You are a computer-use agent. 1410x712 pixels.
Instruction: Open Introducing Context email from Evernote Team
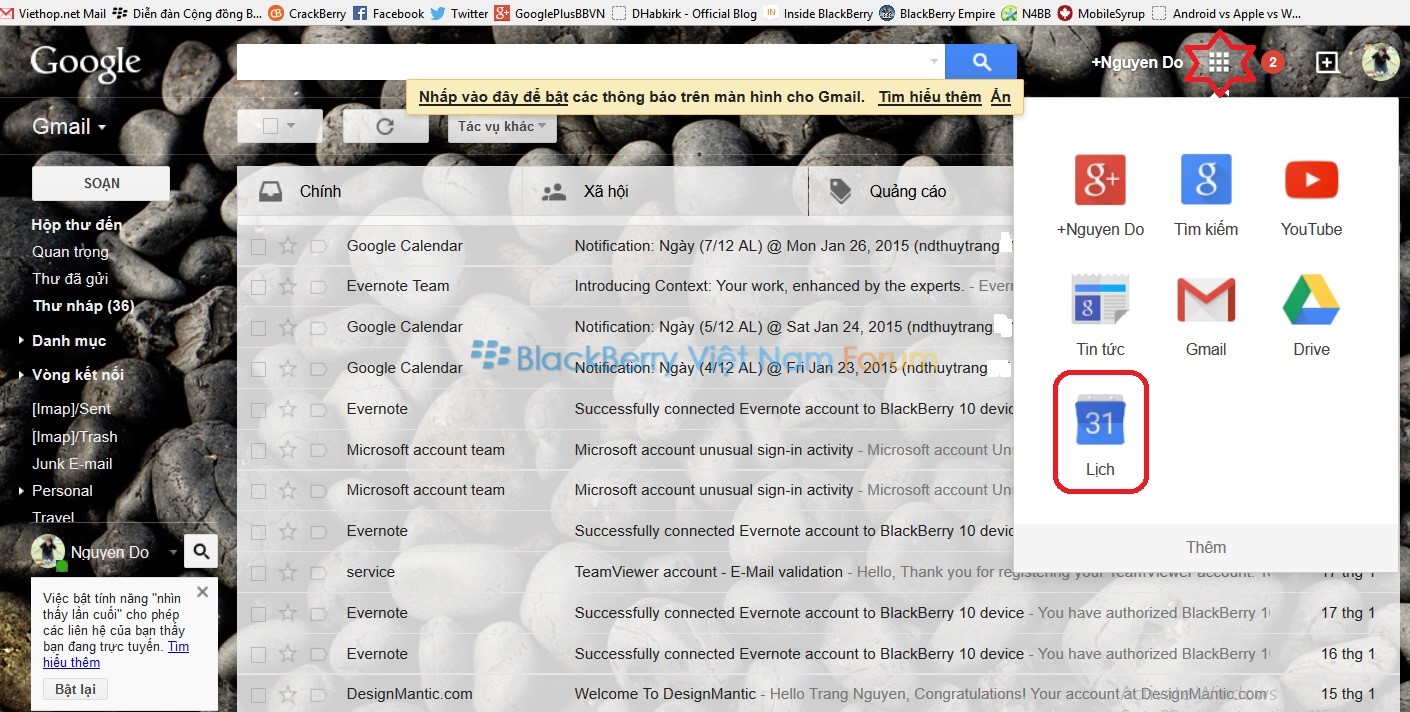(x=768, y=286)
